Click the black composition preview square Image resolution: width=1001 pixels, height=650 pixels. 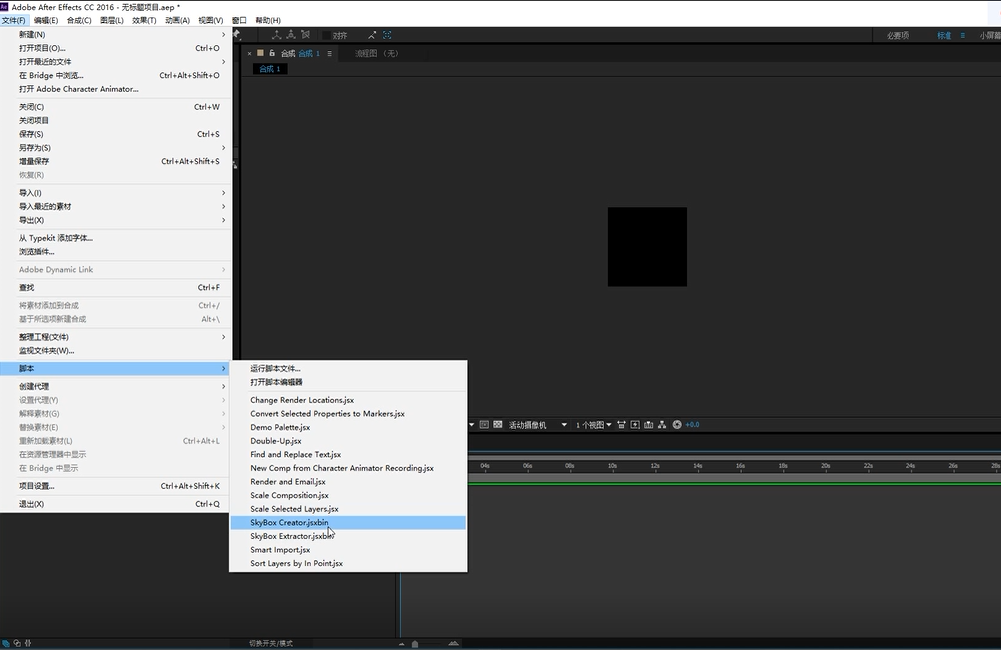click(647, 246)
